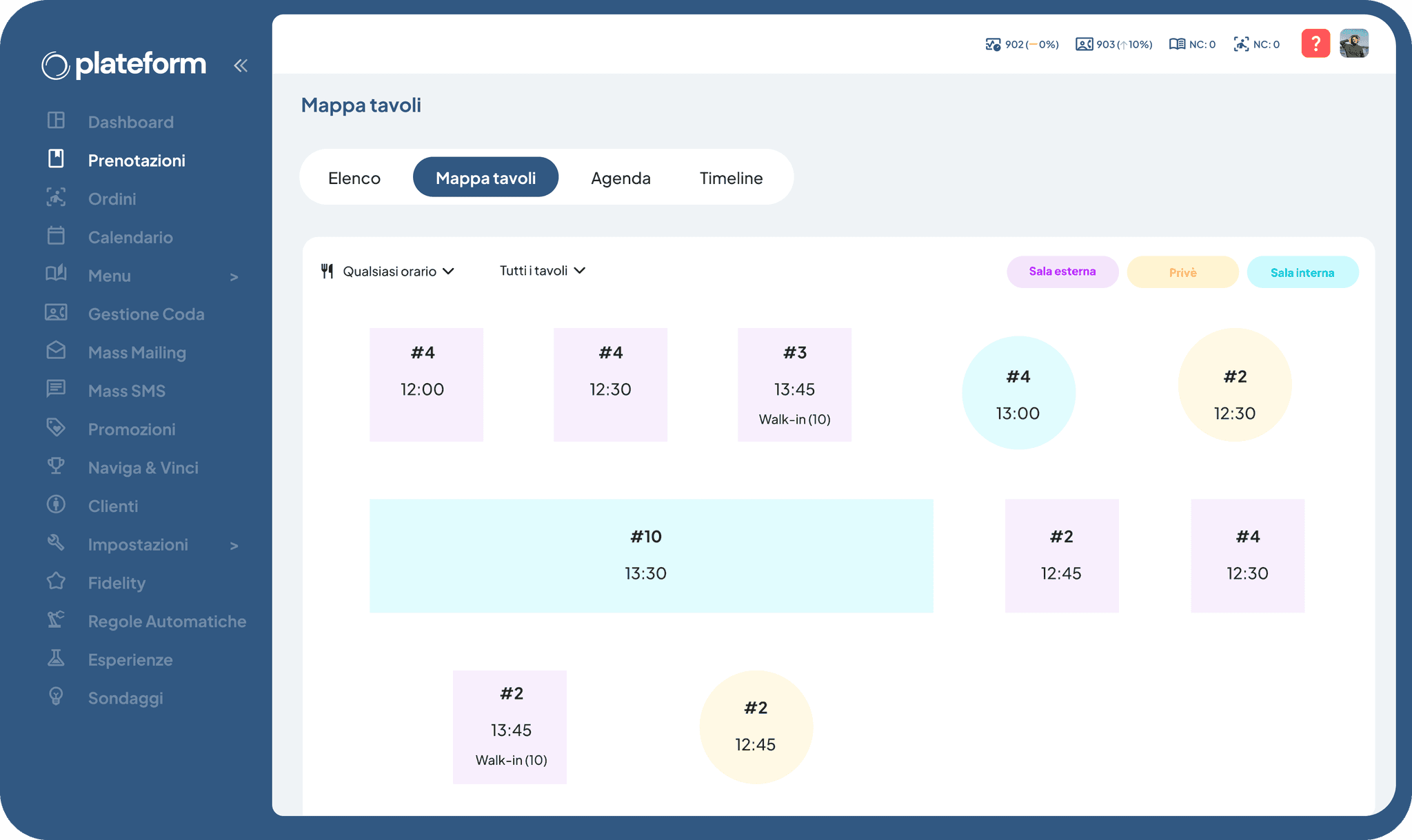This screenshot has width=1412, height=840.
Task: Switch to the Agenda tab
Action: 621,178
